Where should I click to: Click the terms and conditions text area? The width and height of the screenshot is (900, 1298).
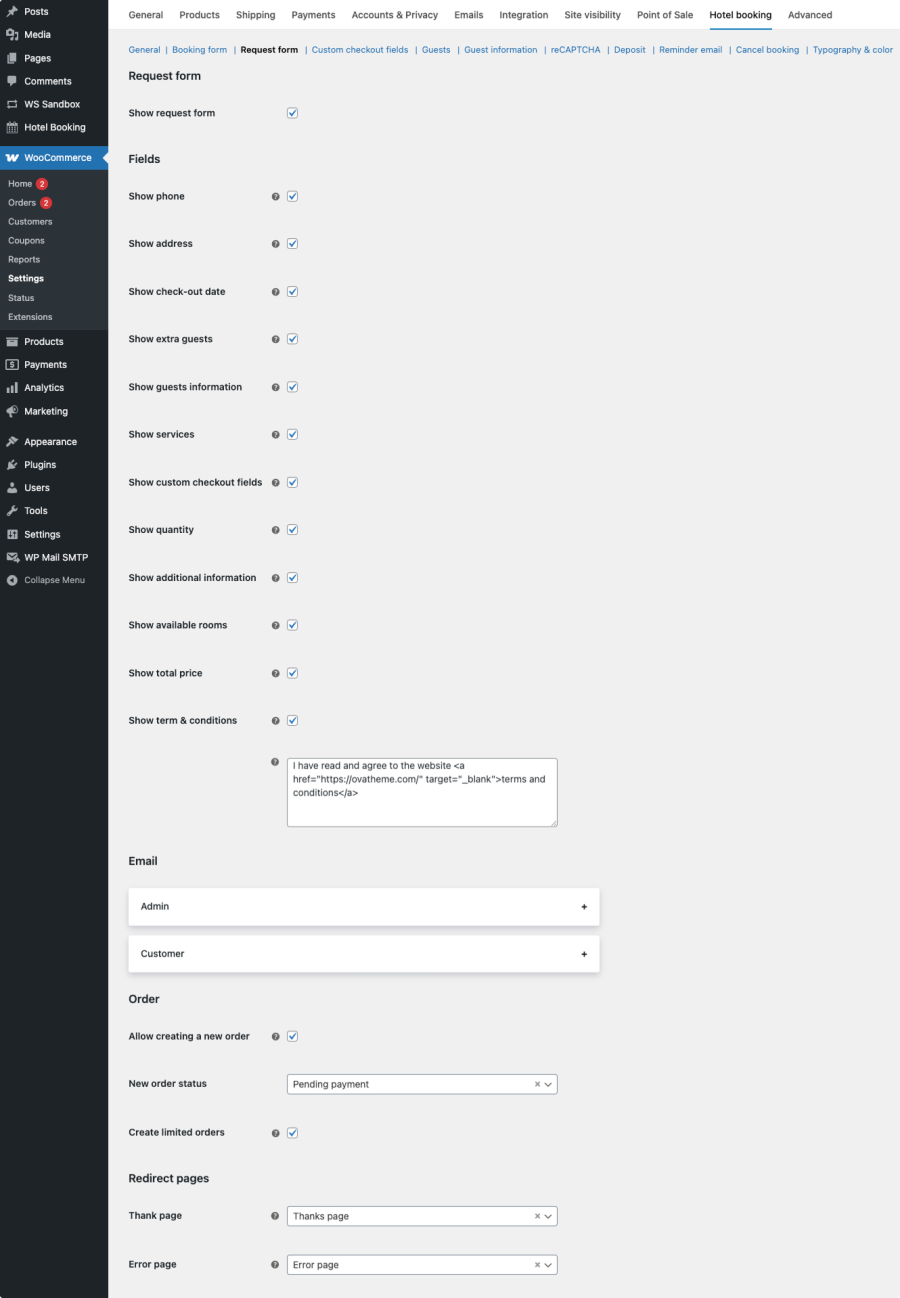point(422,792)
